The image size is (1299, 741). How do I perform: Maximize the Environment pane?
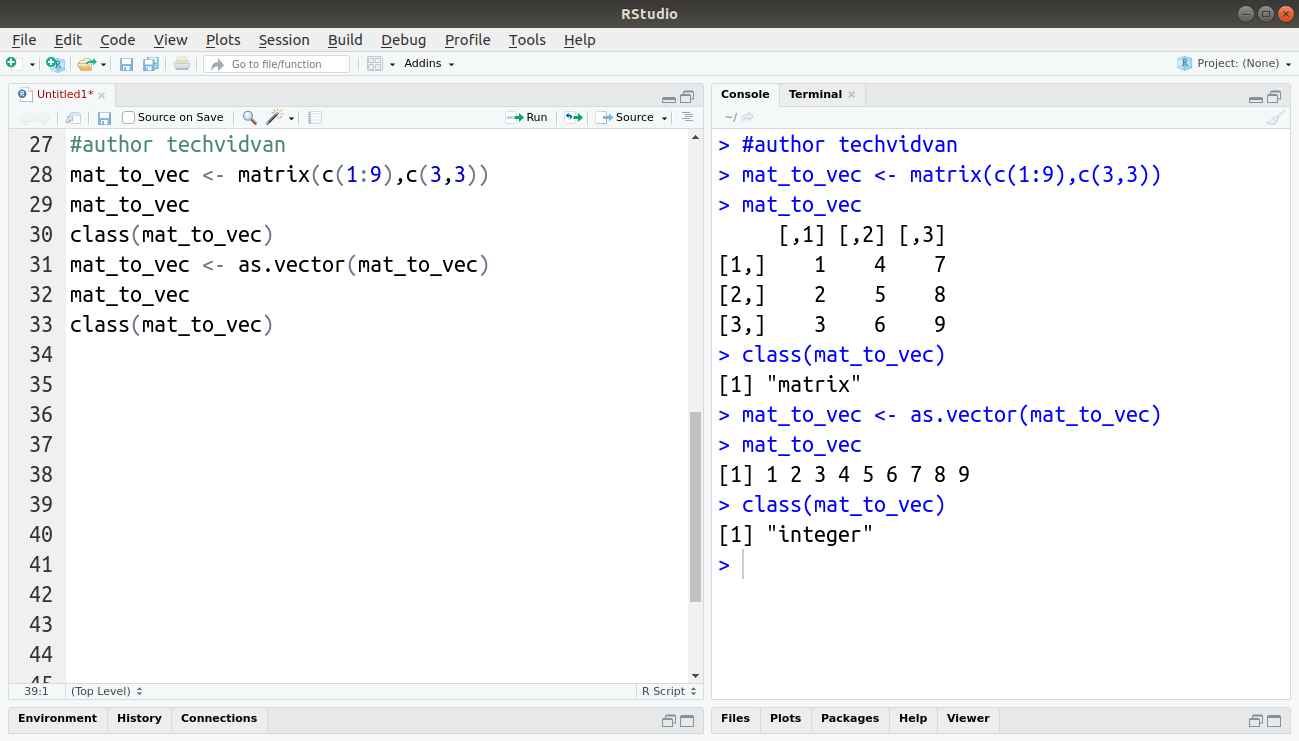coord(687,721)
